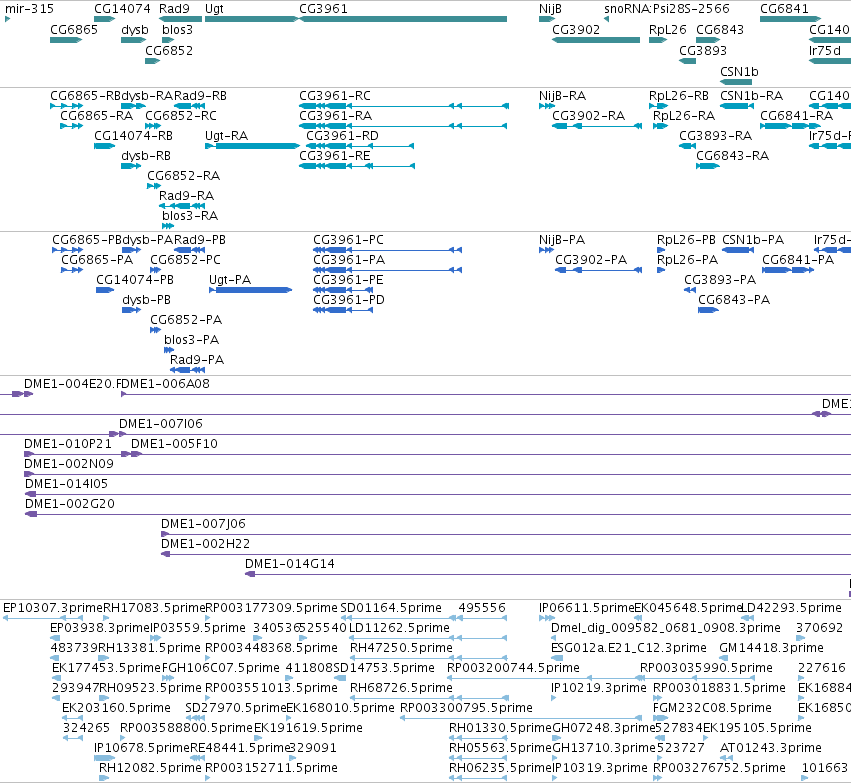The width and height of the screenshot is (851, 783).
Task: Click the DME1-014I05 clone label
Action: 66,483
